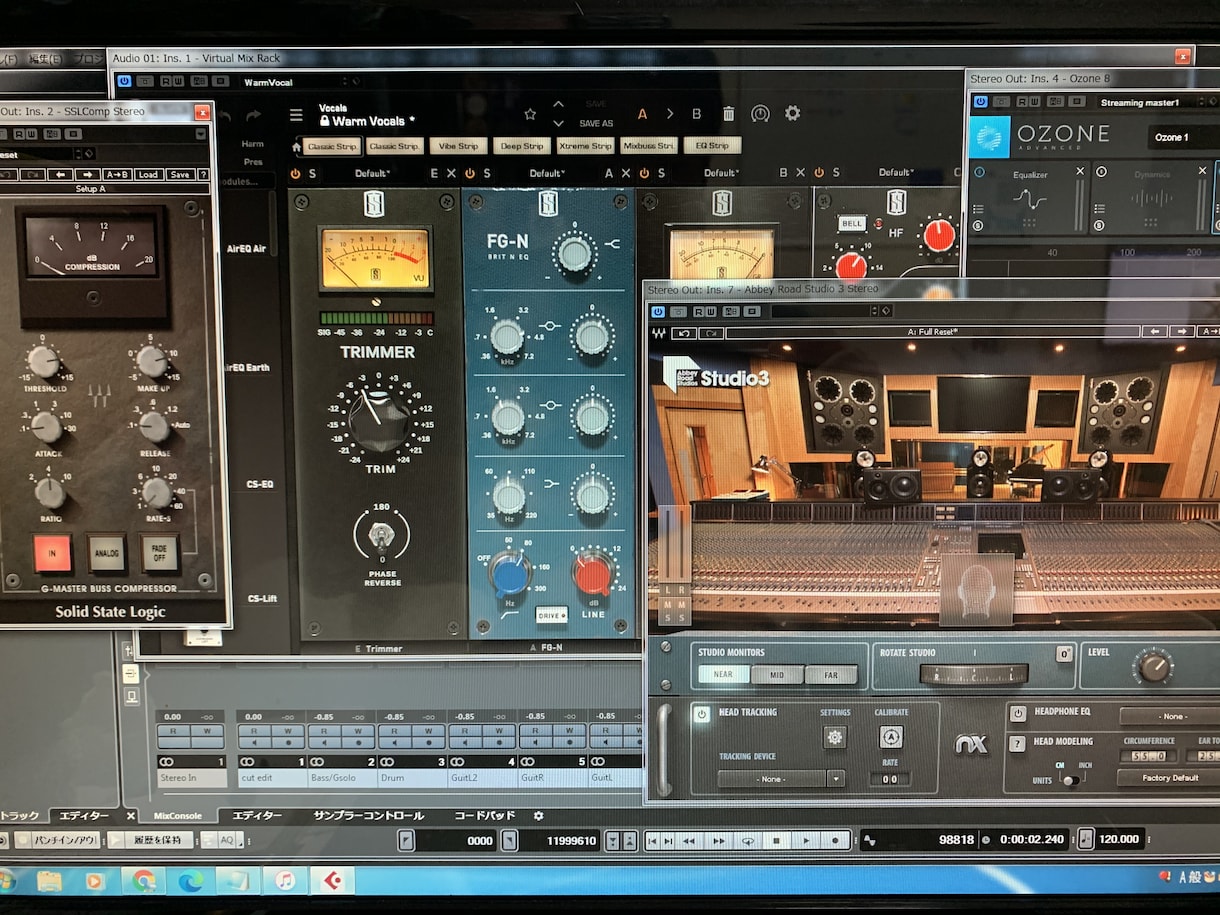Undo in the Abbey Road Studio 3 toolbar
The width and height of the screenshot is (1220, 915).
click(685, 333)
